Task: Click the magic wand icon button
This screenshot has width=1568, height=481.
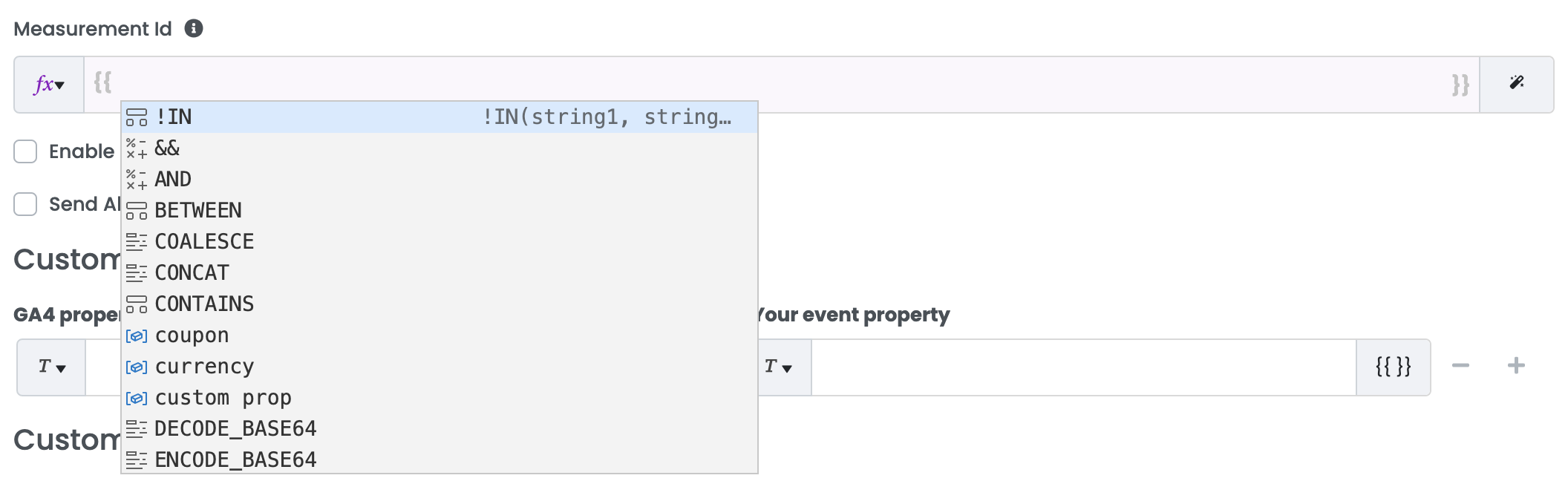Action: [x=1517, y=83]
